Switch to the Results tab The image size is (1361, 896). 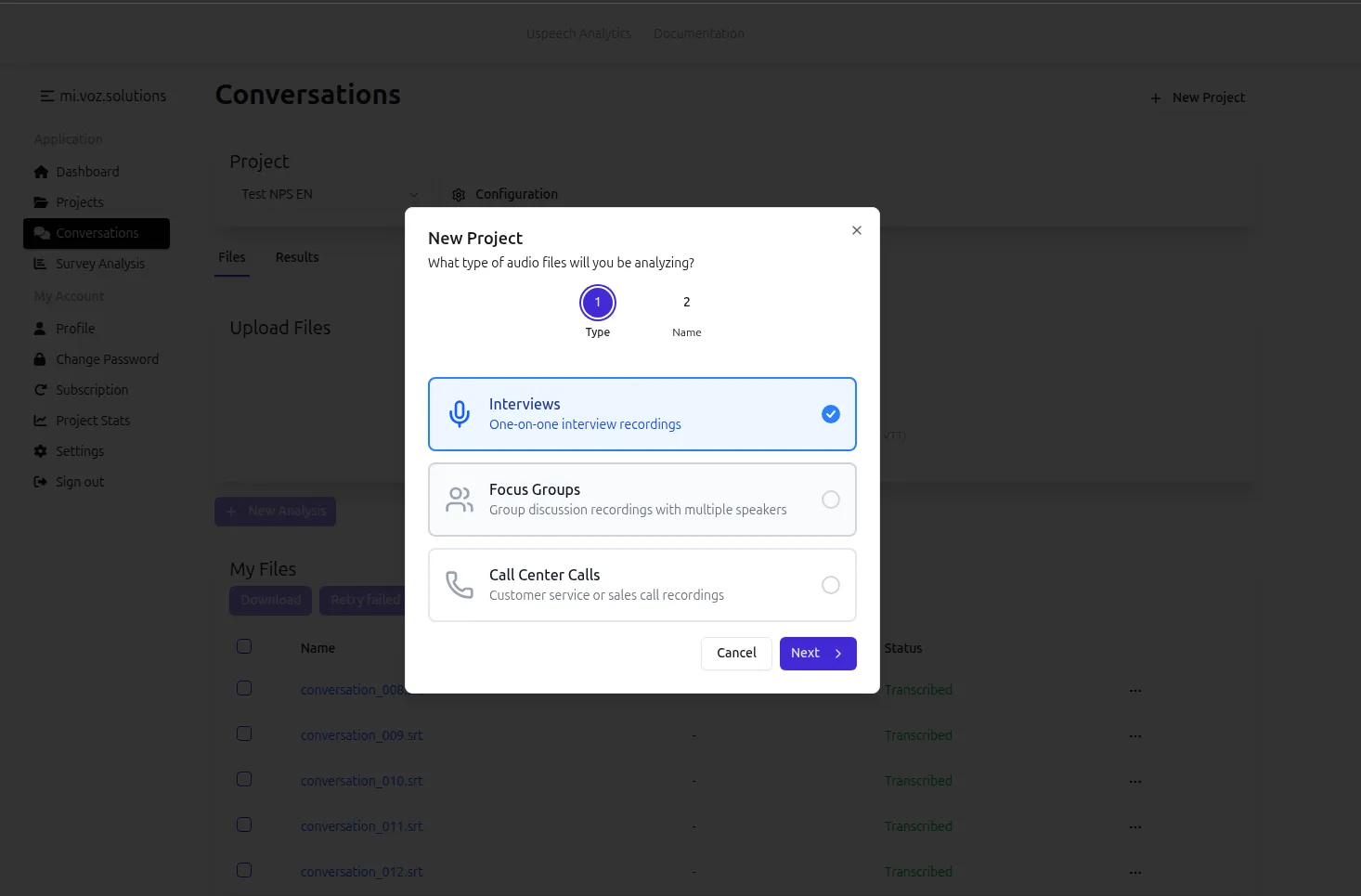297,257
